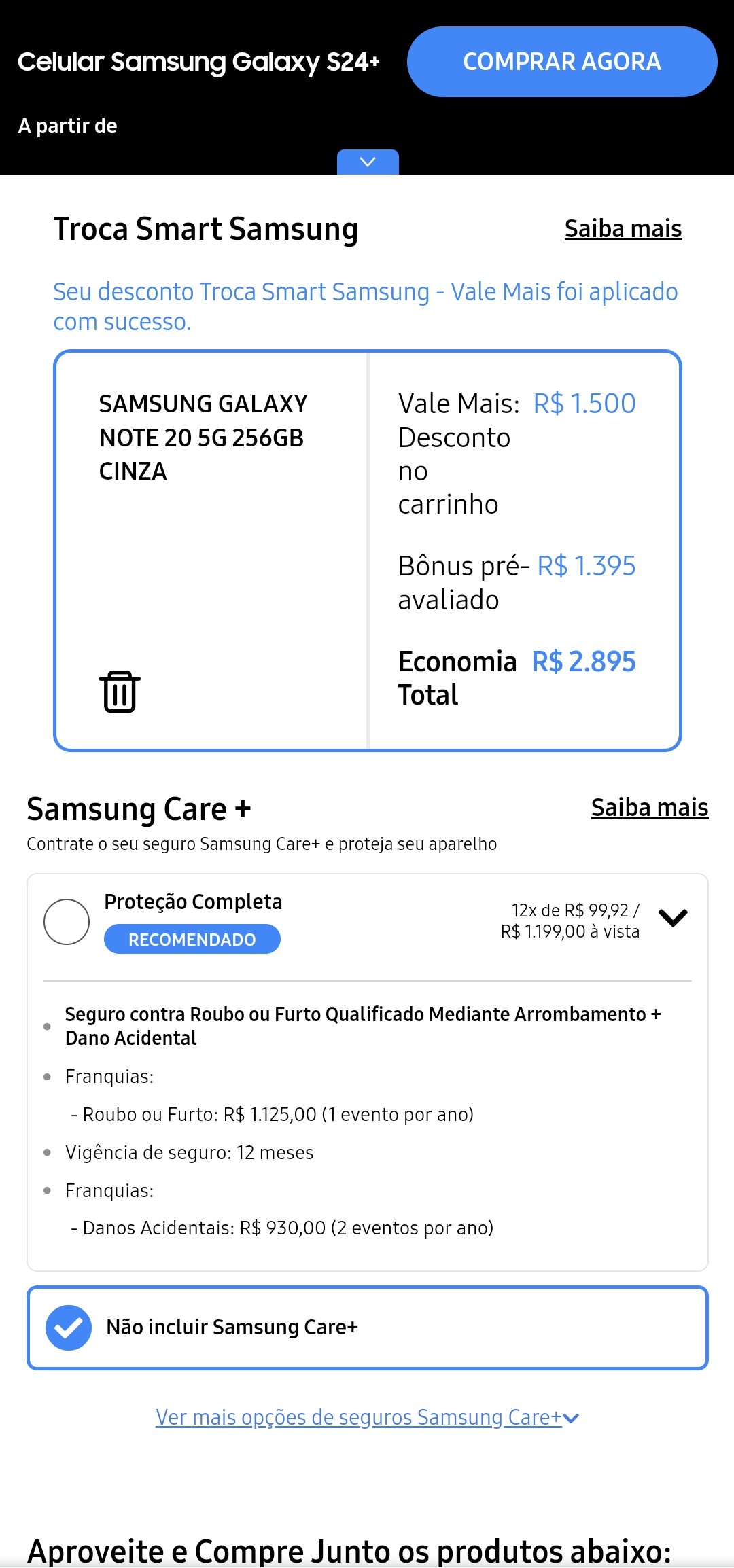This screenshot has width=734, height=1568.
Task: Tap the COMPRAR AGORA button
Action: [x=562, y=62]
